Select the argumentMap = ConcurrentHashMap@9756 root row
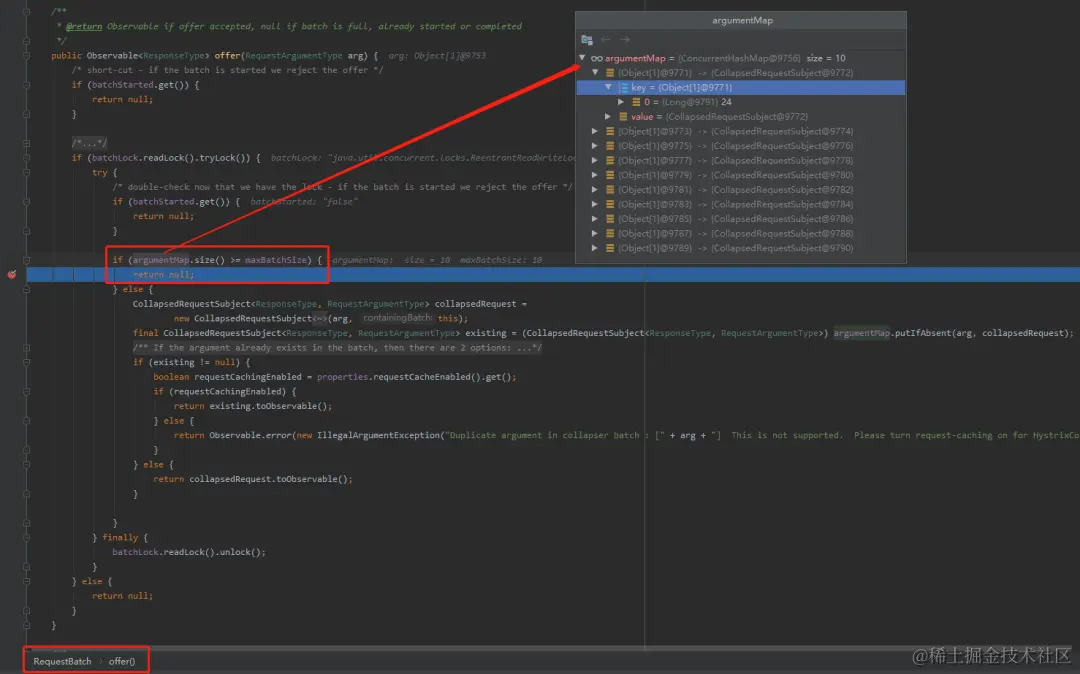The width and height of the screenshot is (1080, 674). [x=740, y=59]
